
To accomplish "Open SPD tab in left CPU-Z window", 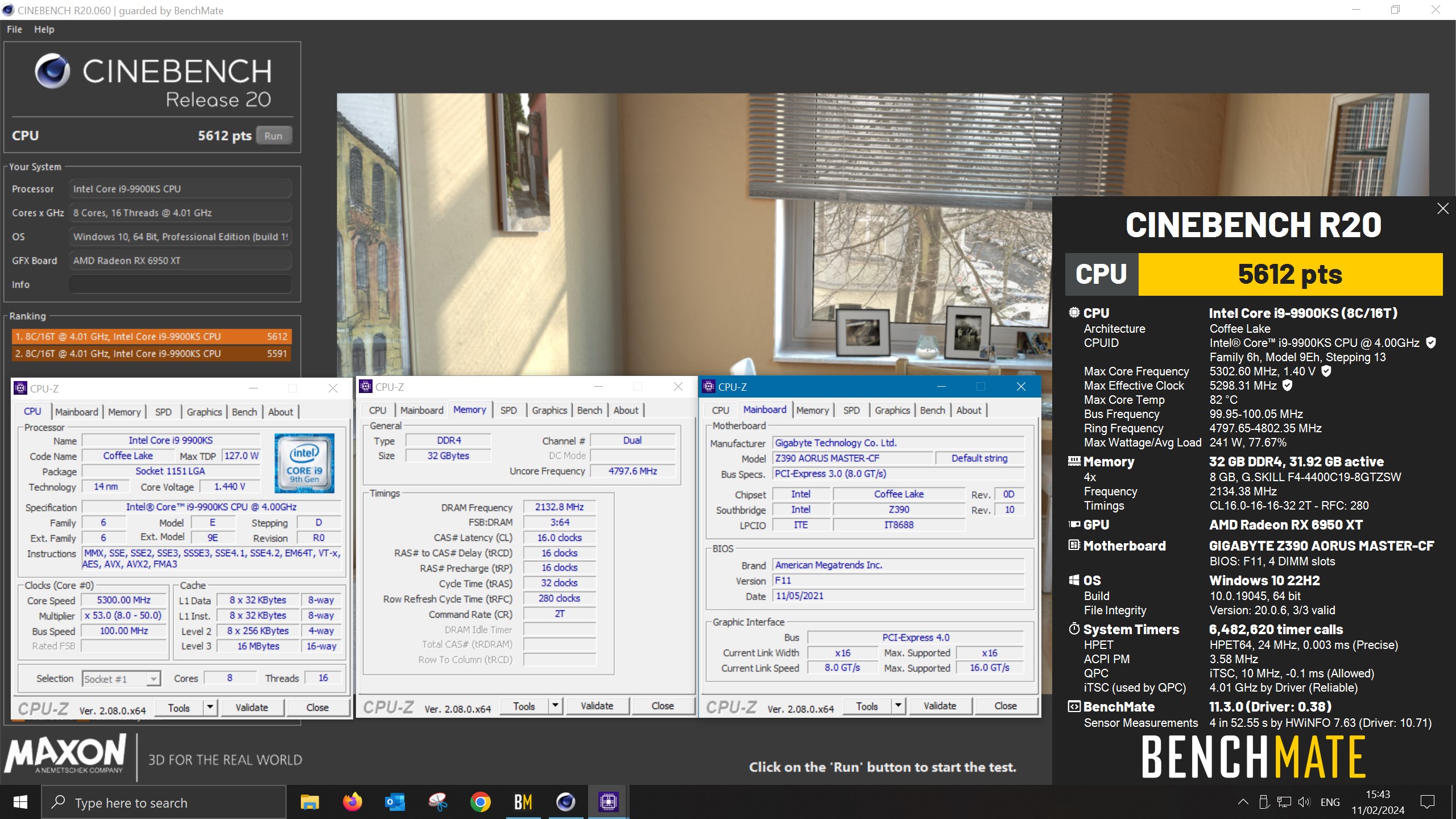I will click(163, 412).
